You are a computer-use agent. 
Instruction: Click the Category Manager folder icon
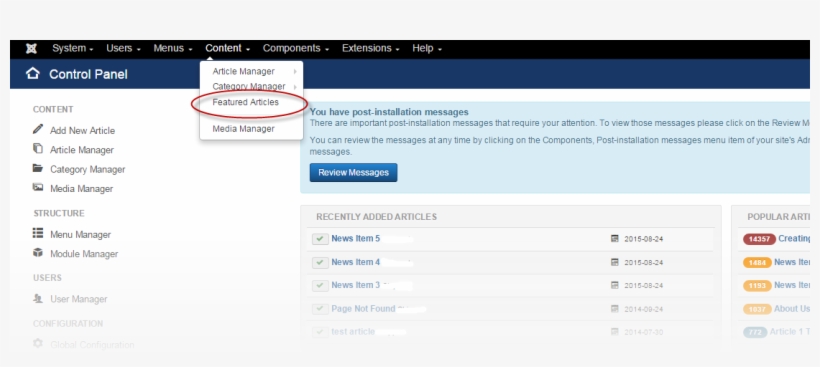coord(38,168)
